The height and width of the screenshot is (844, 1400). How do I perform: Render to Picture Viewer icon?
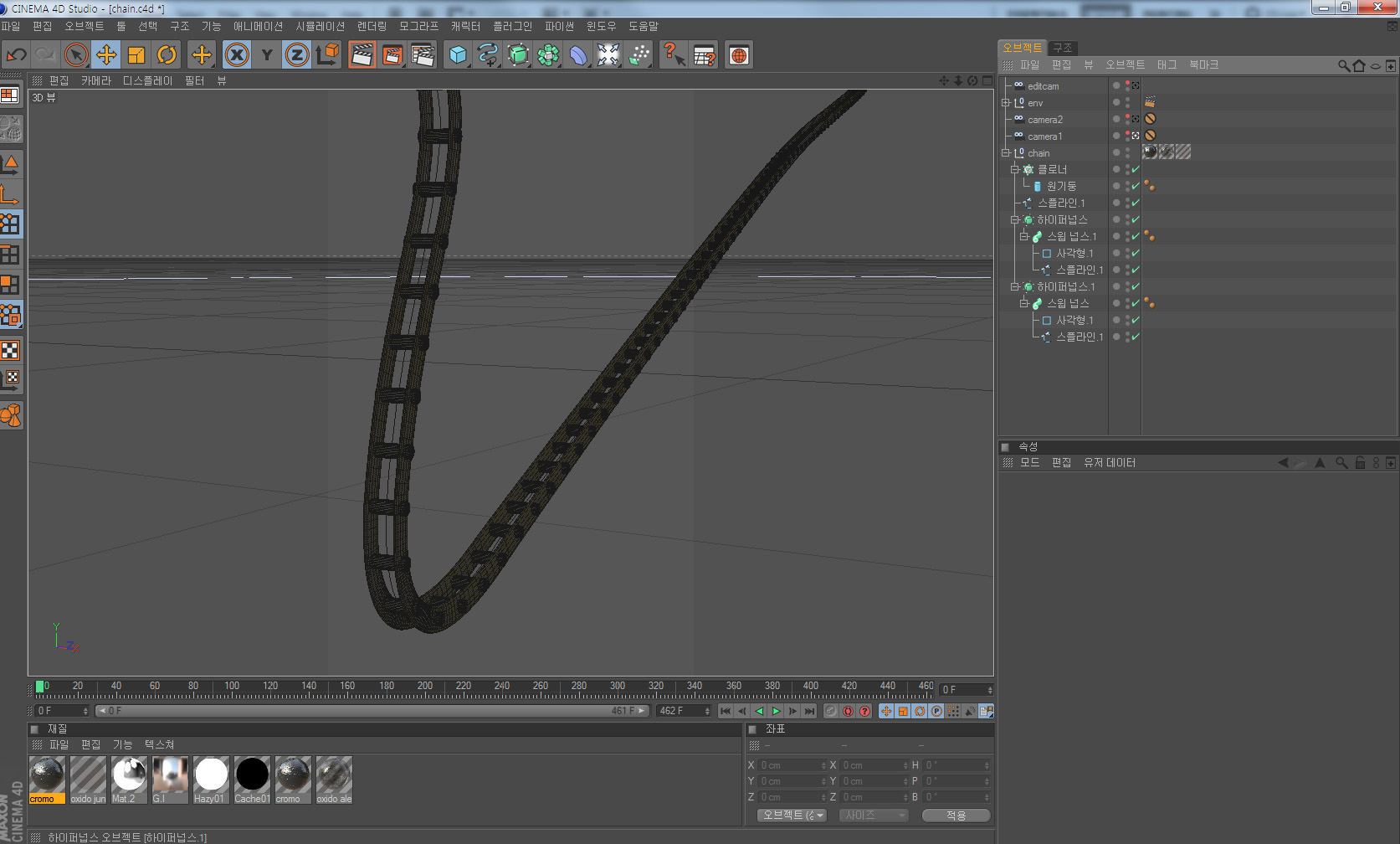tap(392, 55)
